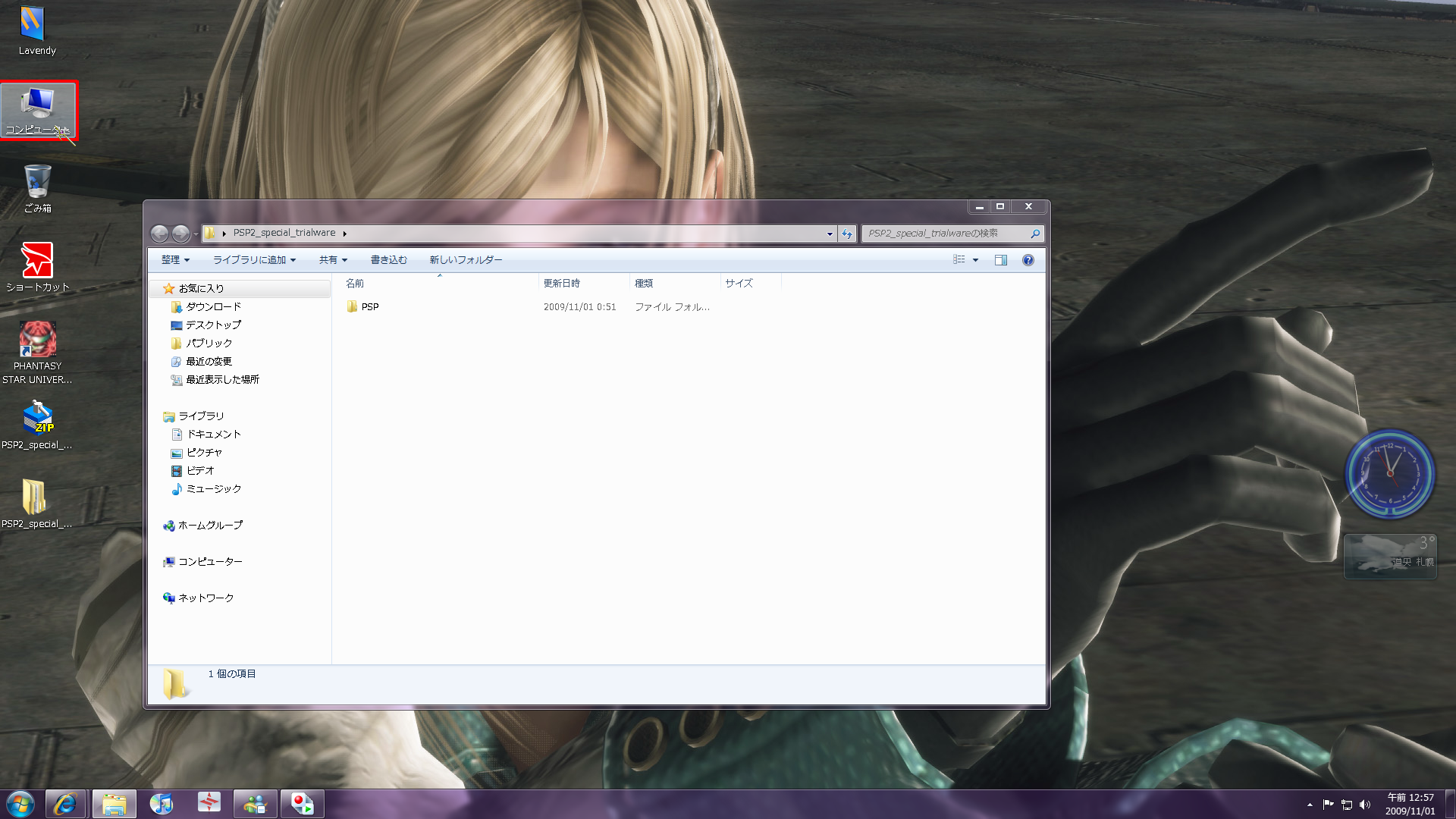The width and height of the screenshot is (1456, 819).
Task: Click the network tray icon
Action: coord(1347,805)
